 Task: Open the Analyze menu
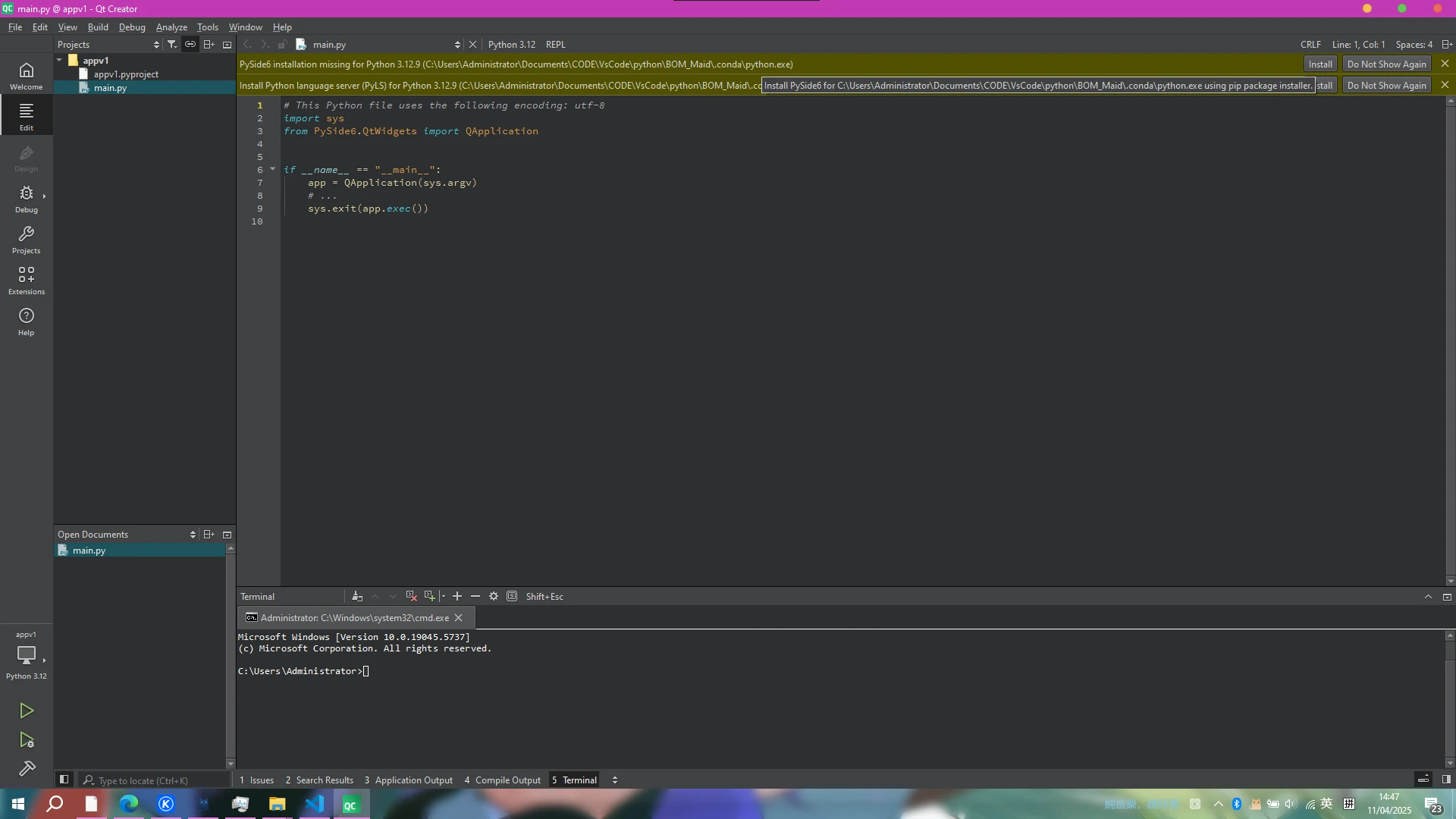coord(171,27)
